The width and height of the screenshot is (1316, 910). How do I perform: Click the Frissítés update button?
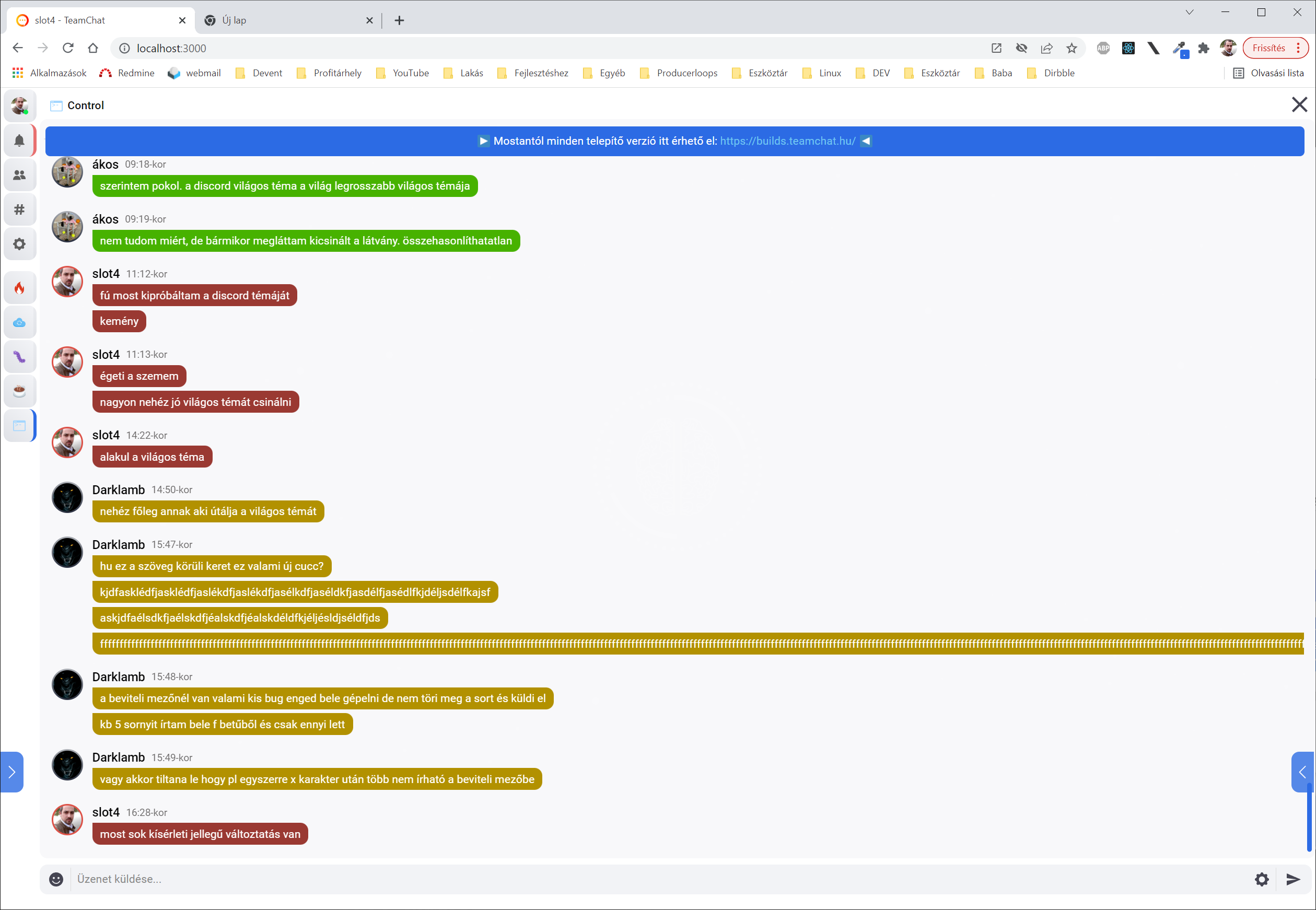(1268, 49)
